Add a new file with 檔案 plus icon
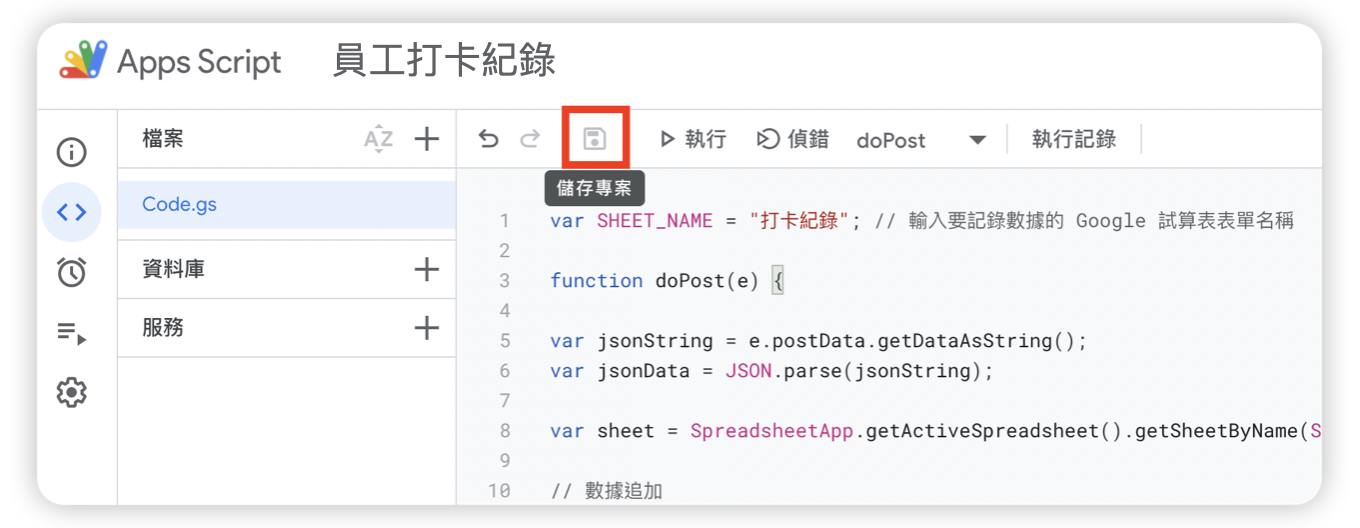Screen dimensions: 1360x528 (x=427, y=139)
